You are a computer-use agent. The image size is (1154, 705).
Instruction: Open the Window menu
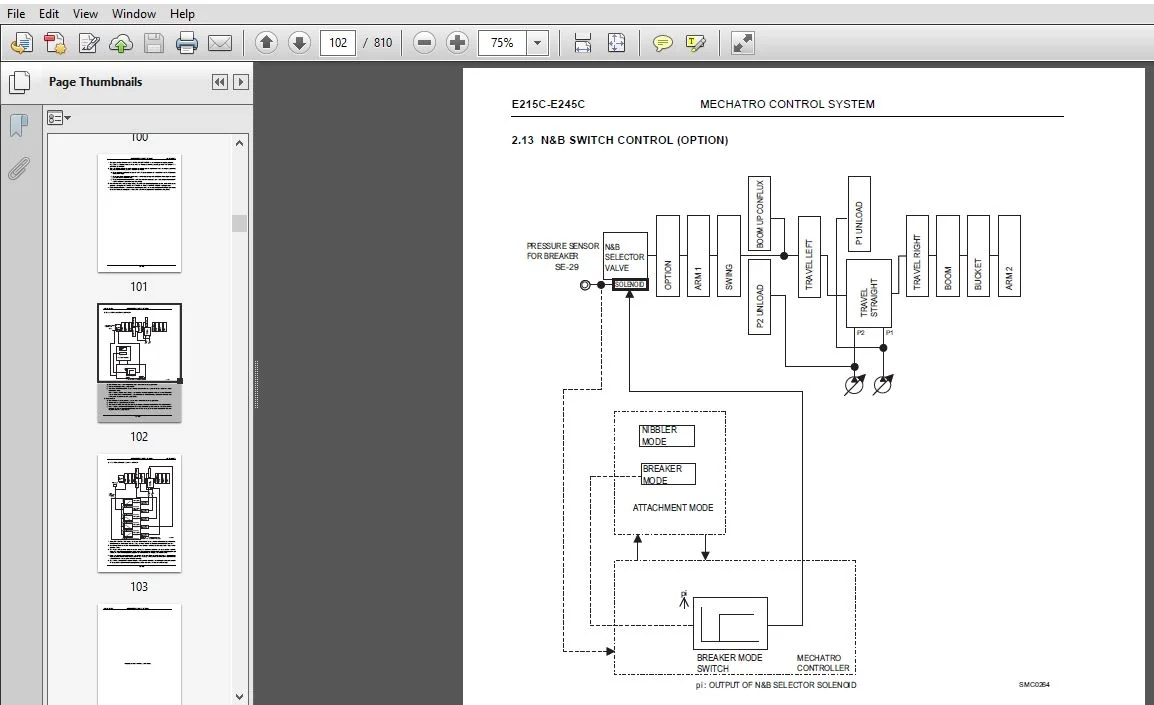(133, 13)
